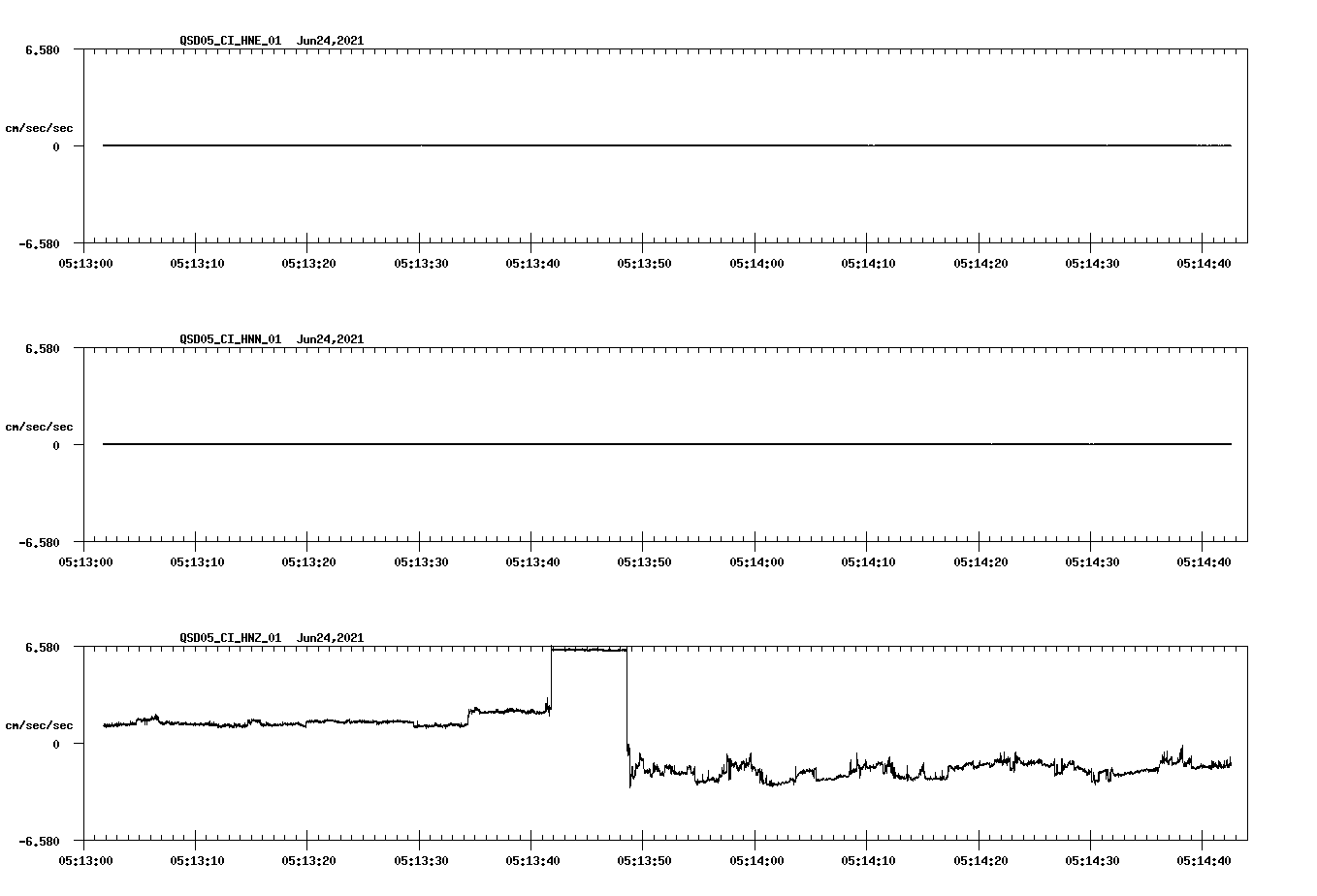The width and height of the screenshot is (1317, 896).
Task: Click the 05:13:10 time label under HNN plot
Action: point(197,561)
